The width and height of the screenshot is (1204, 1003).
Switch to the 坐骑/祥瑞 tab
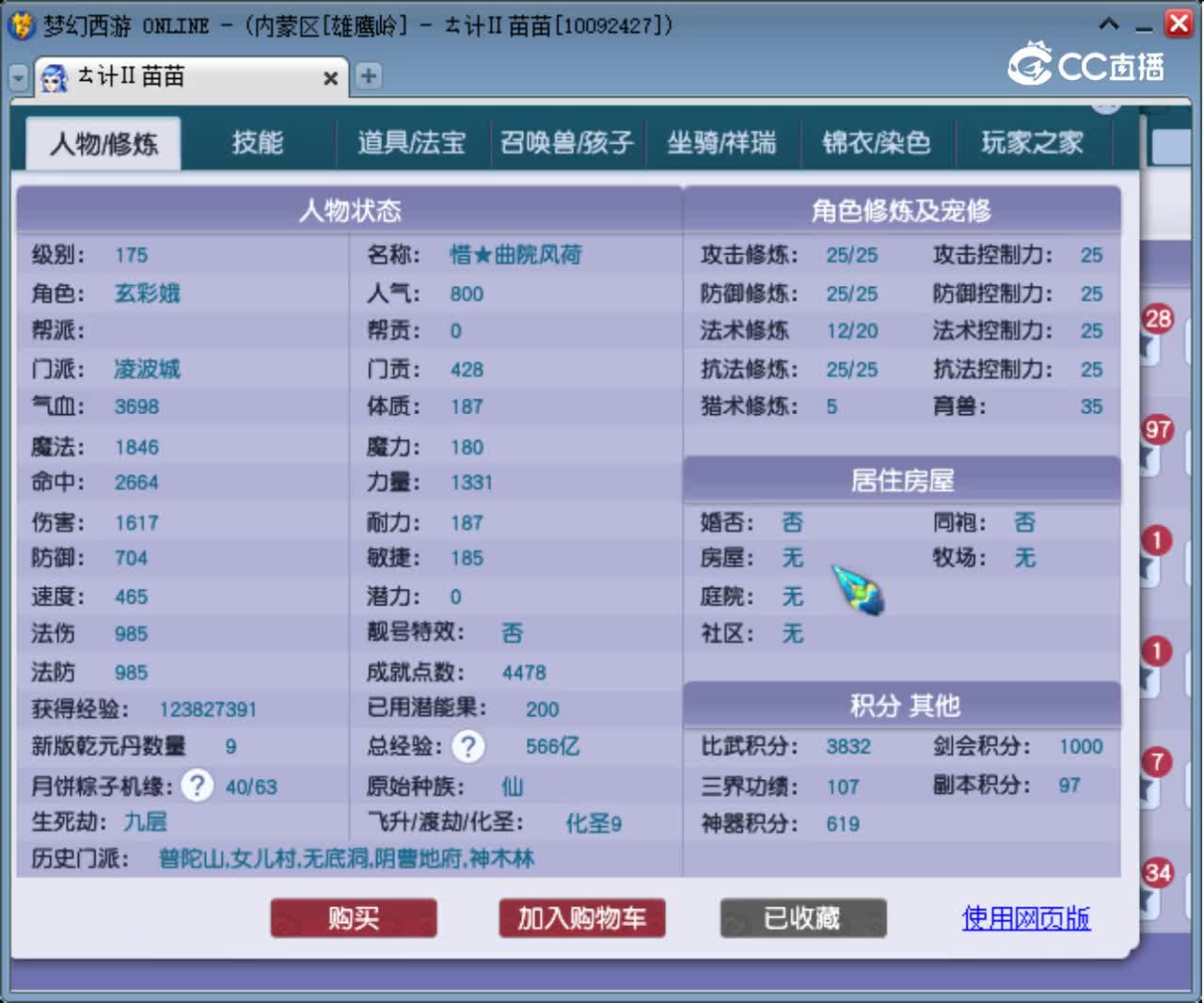pyautogui.click(x=722, y=143)
